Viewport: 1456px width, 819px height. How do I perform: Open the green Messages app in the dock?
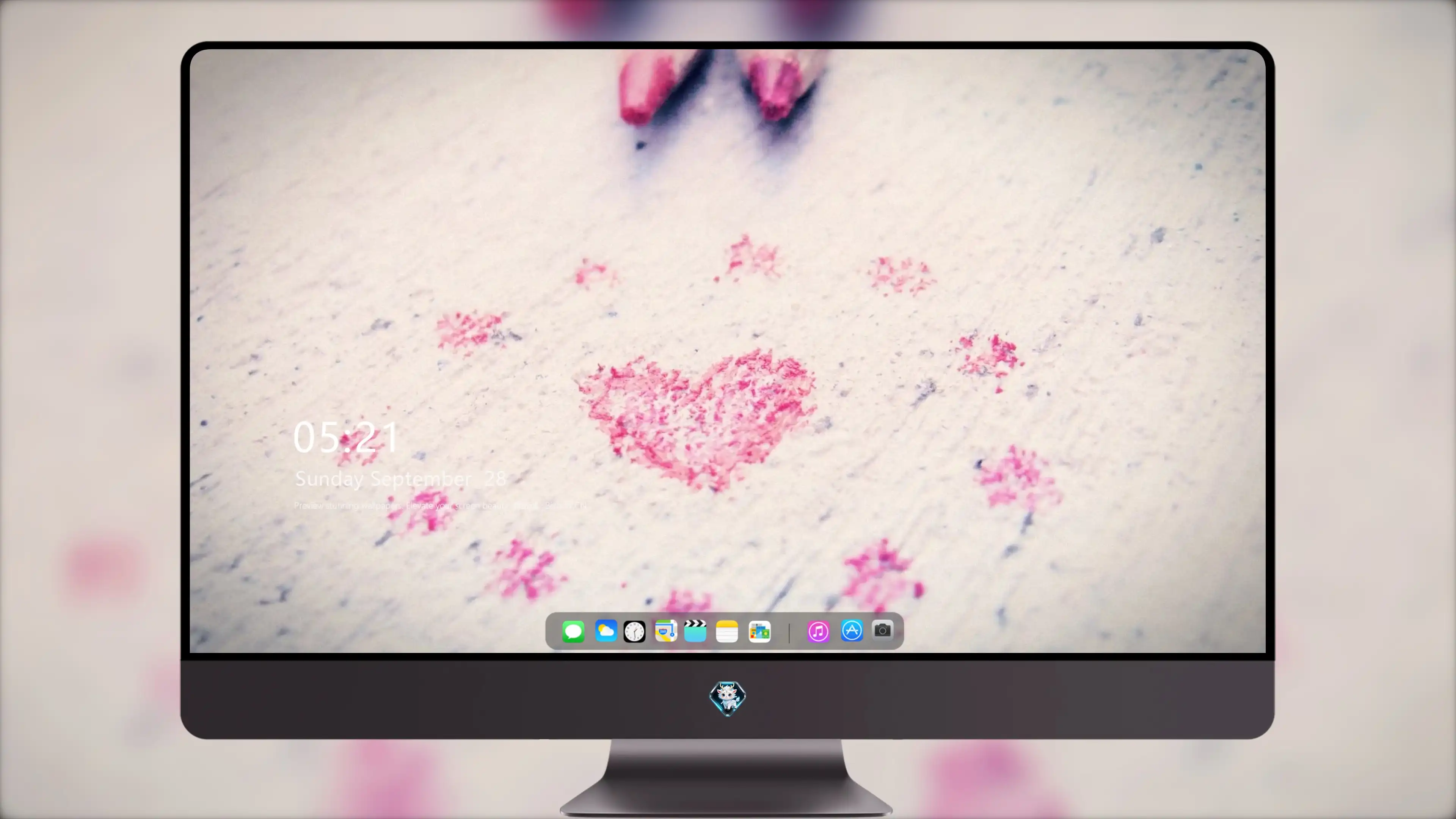click(573, 631)
